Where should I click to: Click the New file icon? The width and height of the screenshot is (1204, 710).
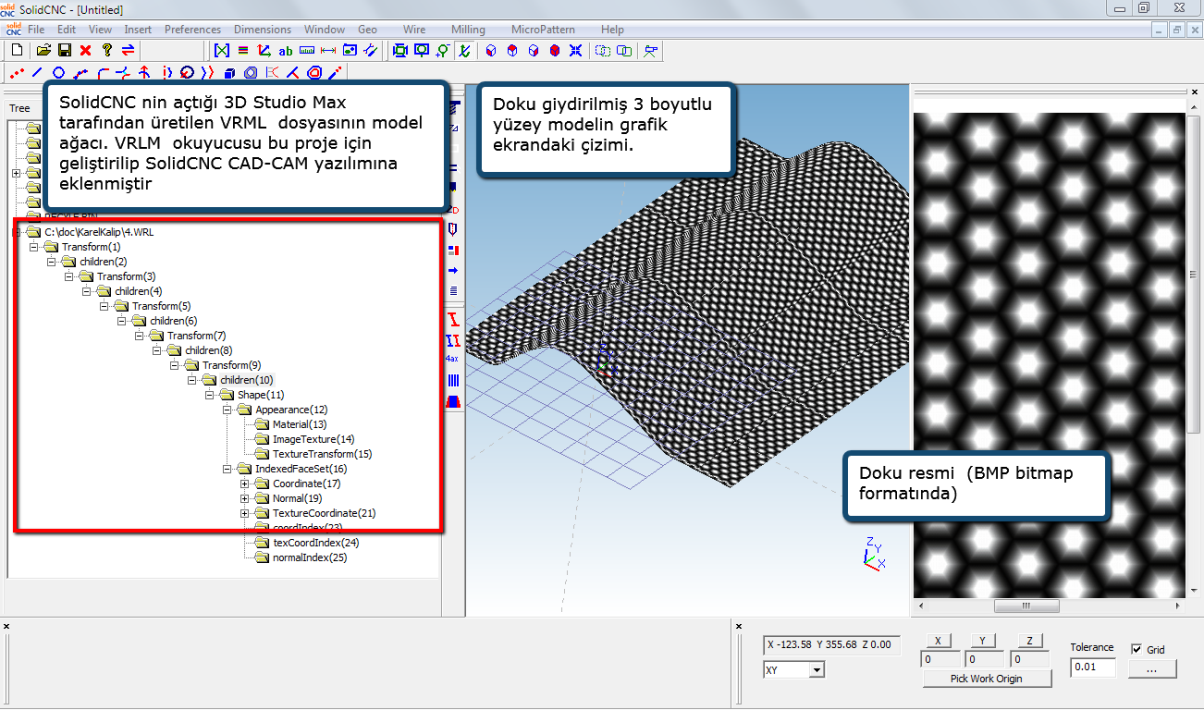tap(17, 50)
